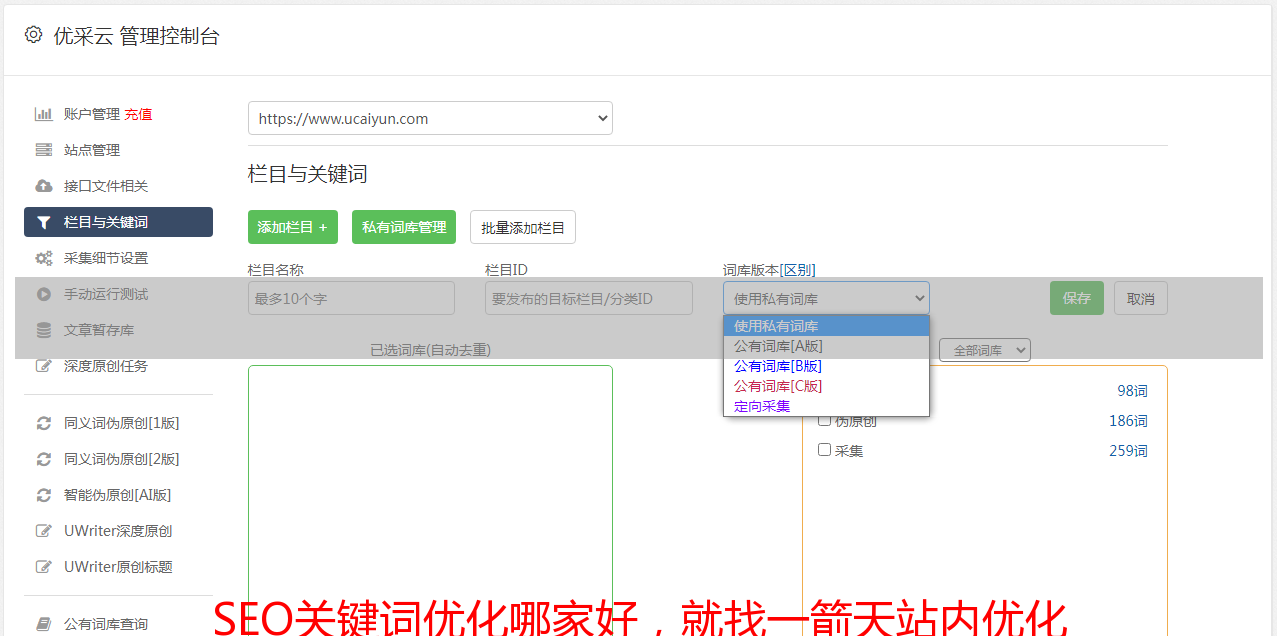This screenshot has height=636, width=1277.
Task: Click the refresh icon for 智能伪原创[AI版]
Action: pos(44,495)
